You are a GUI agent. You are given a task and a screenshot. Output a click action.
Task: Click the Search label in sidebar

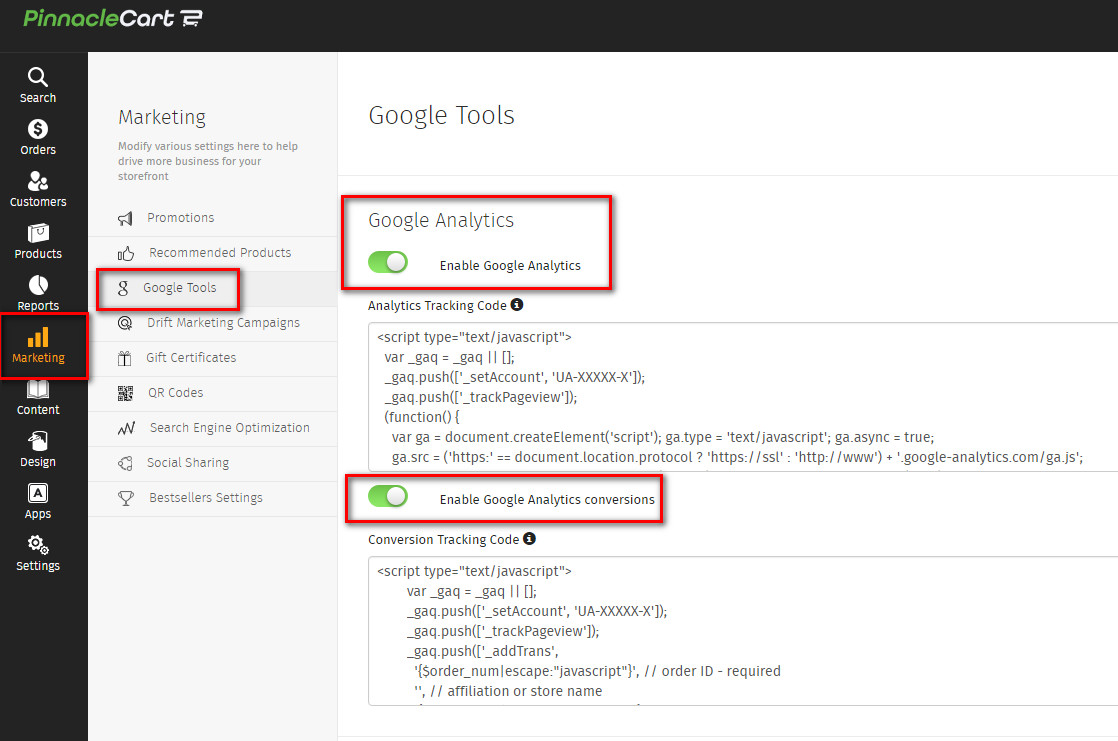pos(38,98)
